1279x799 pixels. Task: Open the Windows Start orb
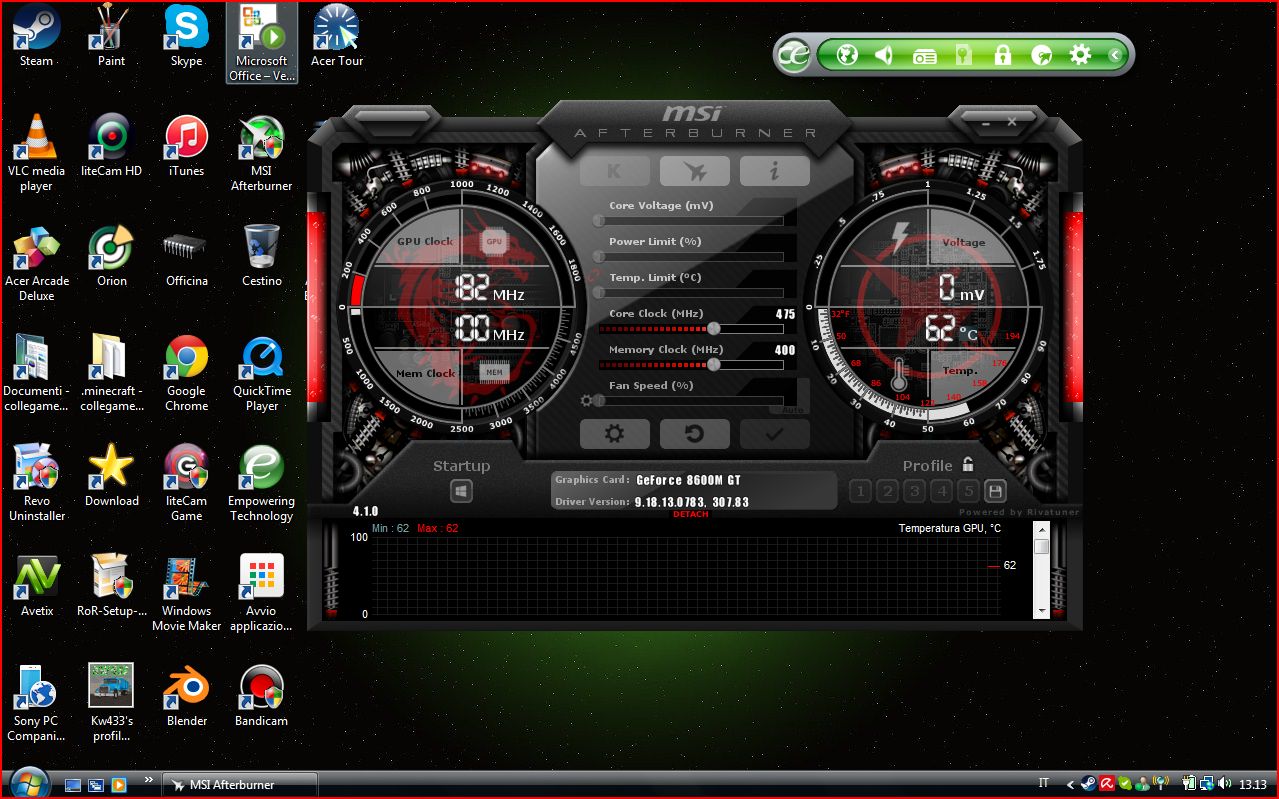[x=27, y=782]
